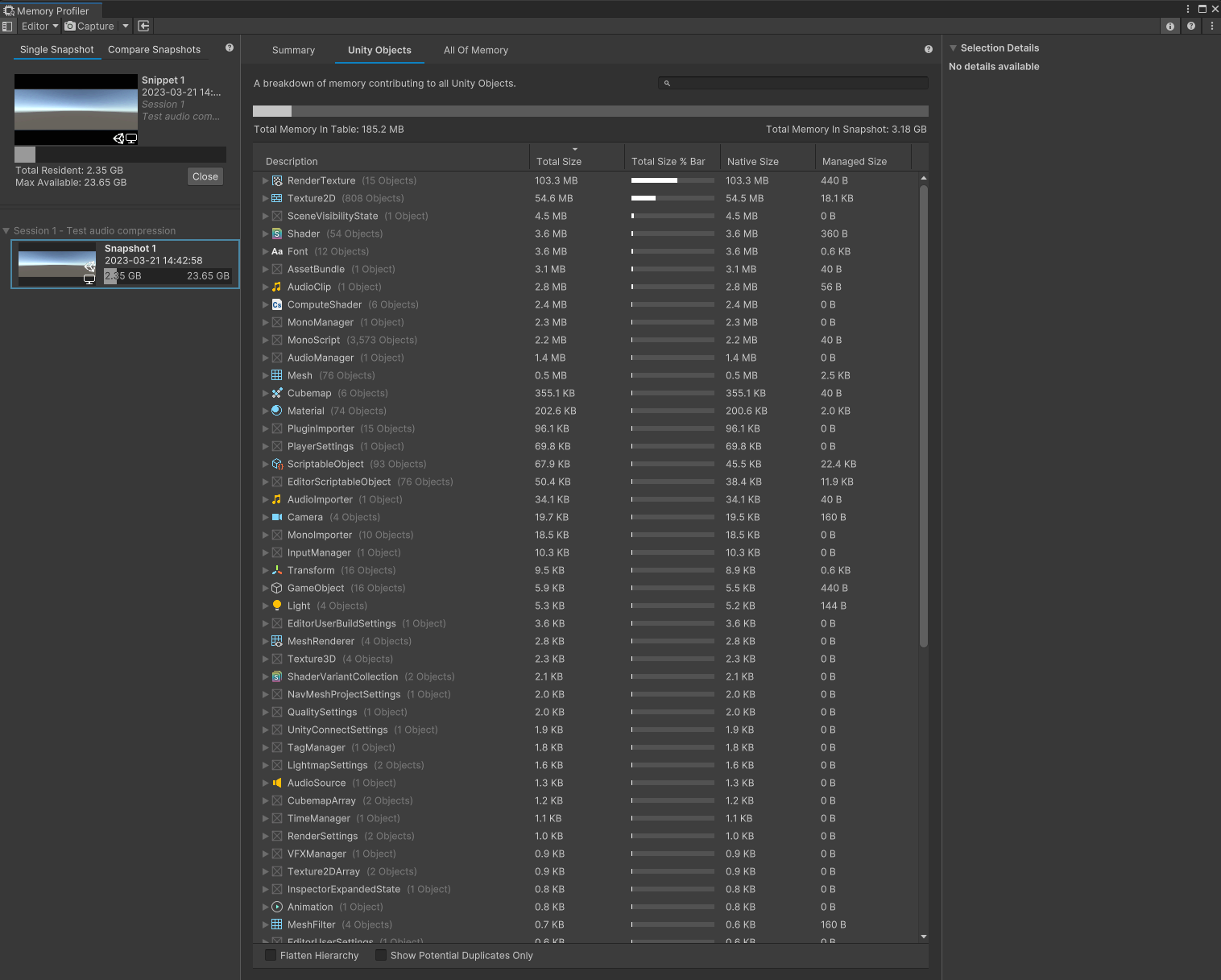Click the ScriptableObject icon

click(277, 465)
